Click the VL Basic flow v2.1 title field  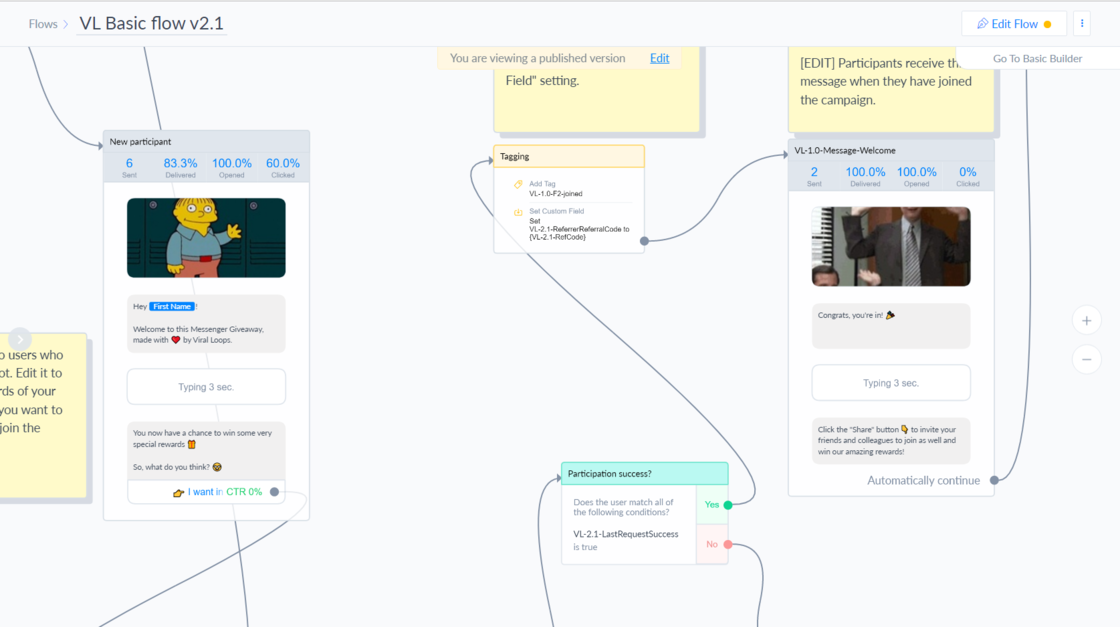(x=151, y=22)
